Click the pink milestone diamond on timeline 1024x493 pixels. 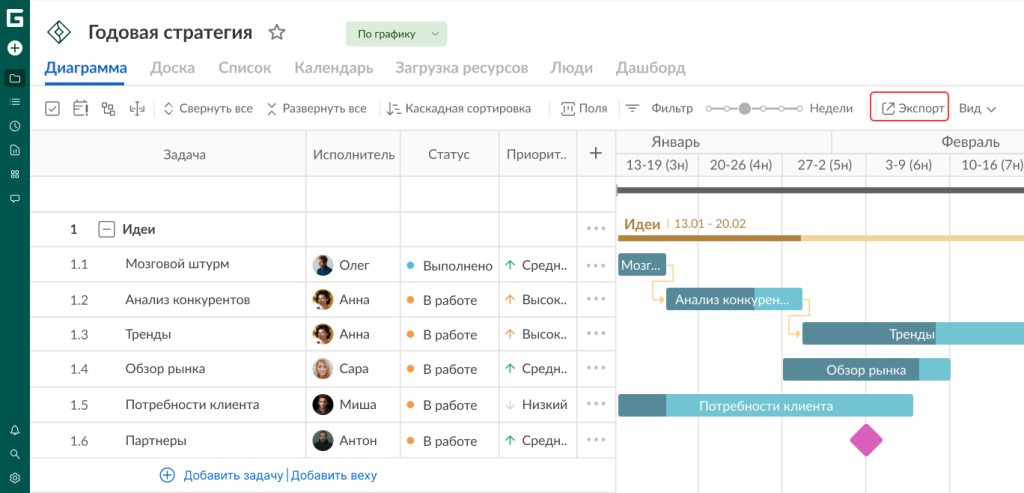866,439
